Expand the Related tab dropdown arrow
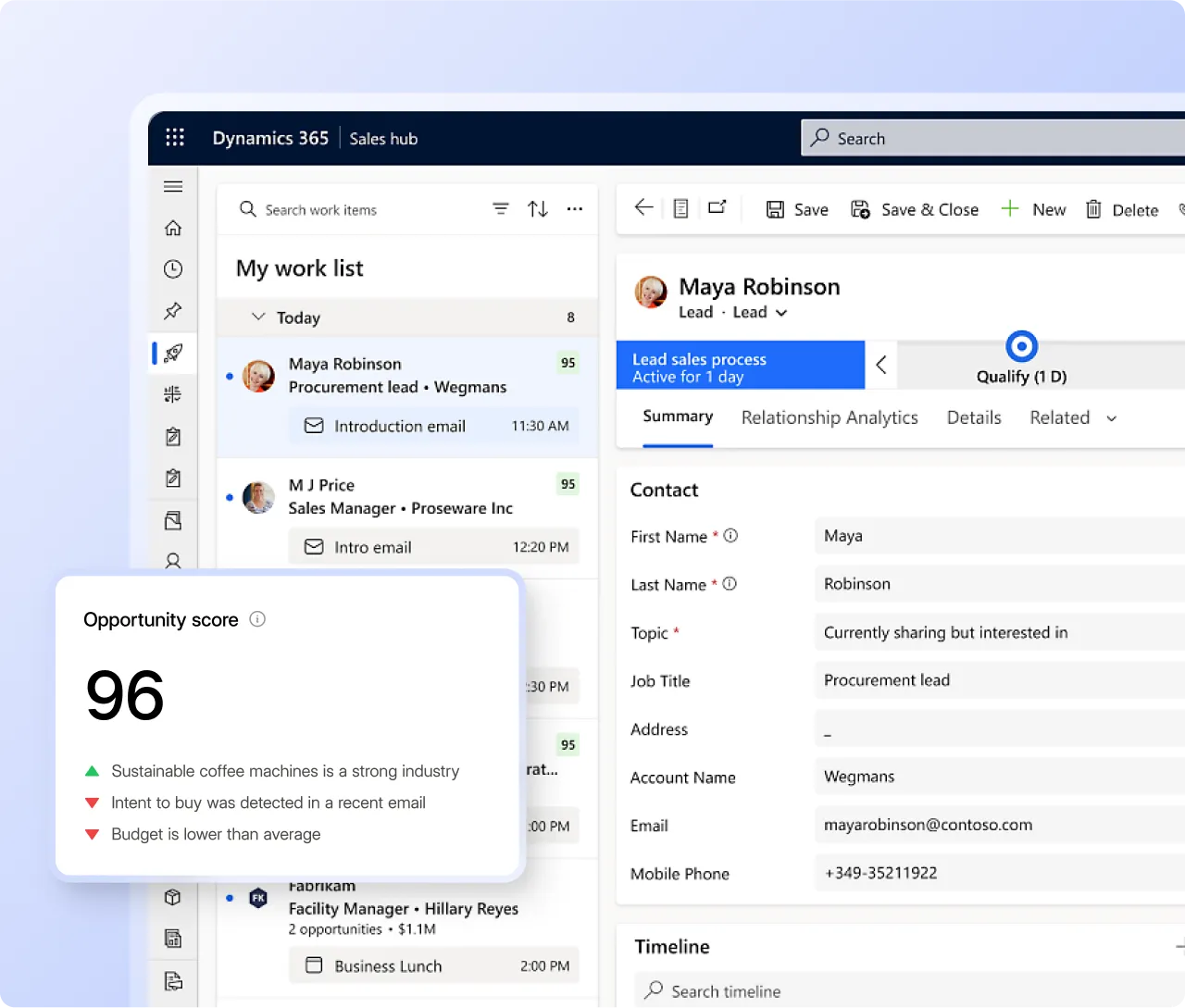The height and width of the screenshot is (1008, 1185). (x=1112, y=418)
